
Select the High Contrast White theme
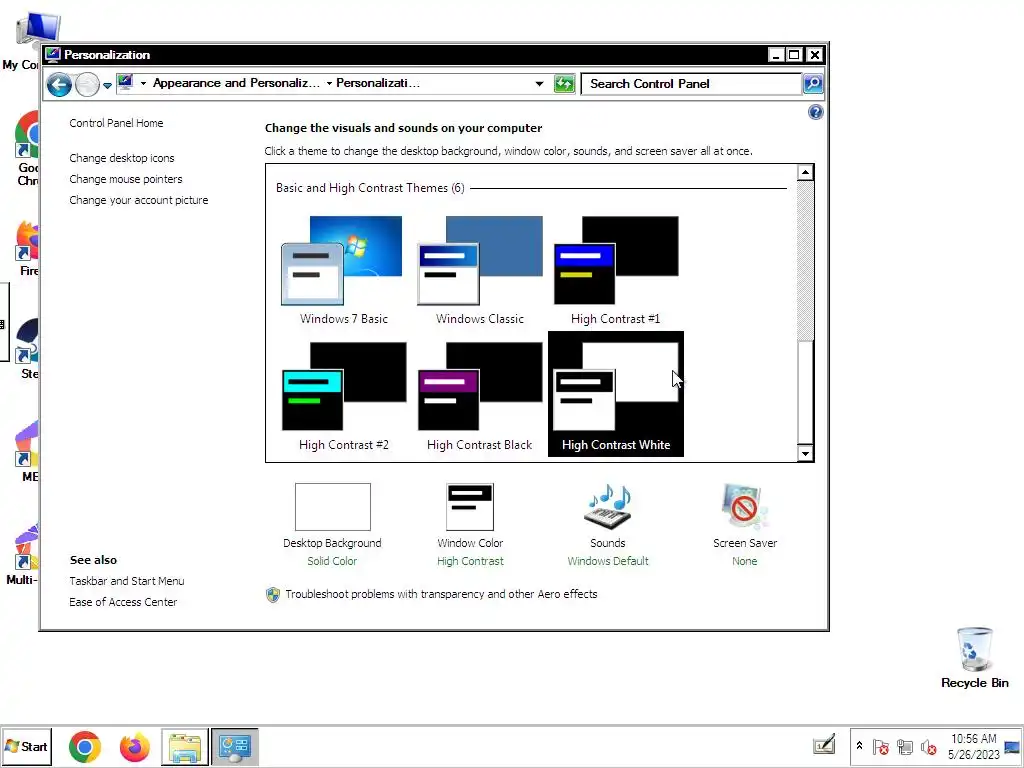point(616,394)
